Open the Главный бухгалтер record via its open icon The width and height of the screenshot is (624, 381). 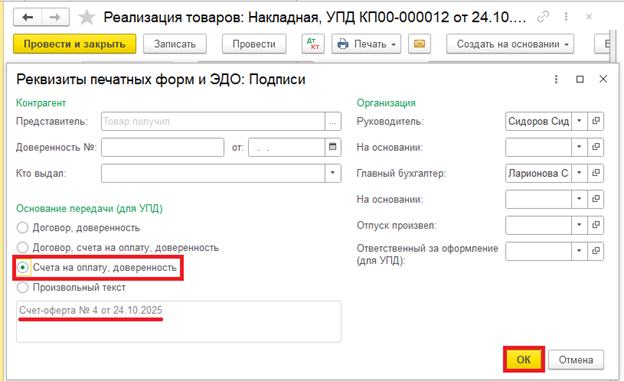[x=595, y=173]
